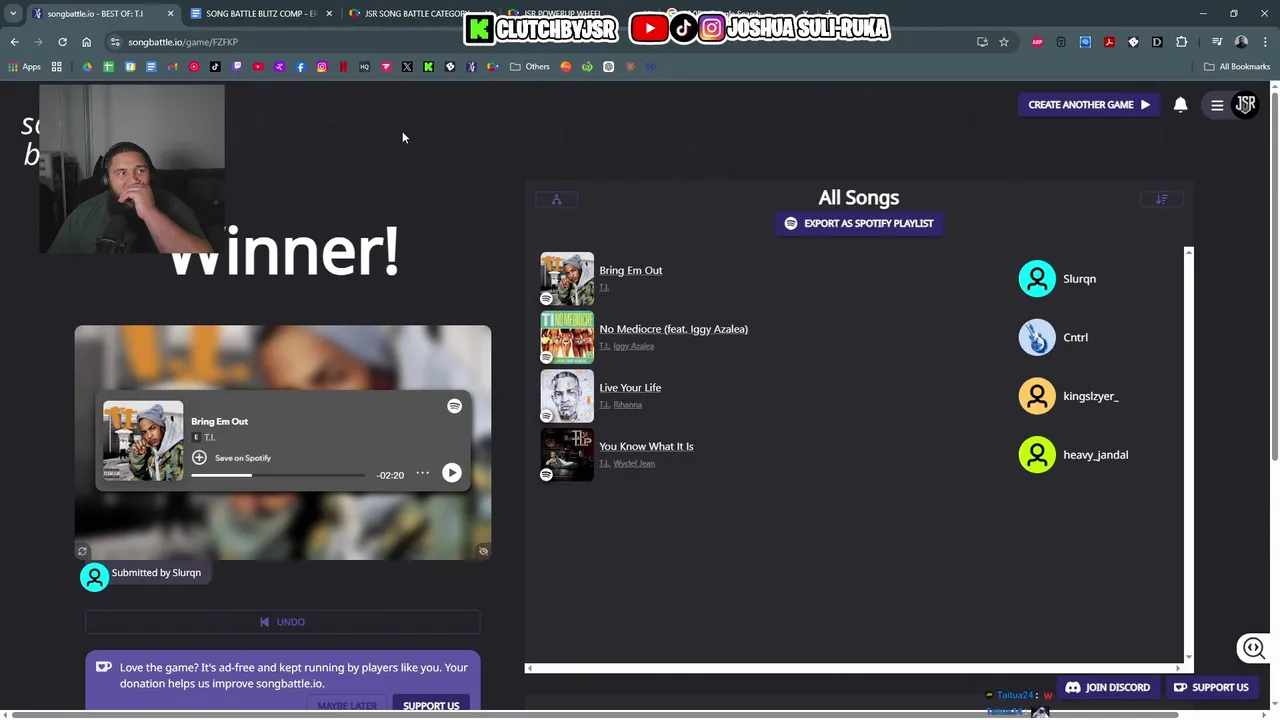Viewport: 1280px width, 720px height.
Task: Open the Twitch bookmark icon
Action: 237,67
